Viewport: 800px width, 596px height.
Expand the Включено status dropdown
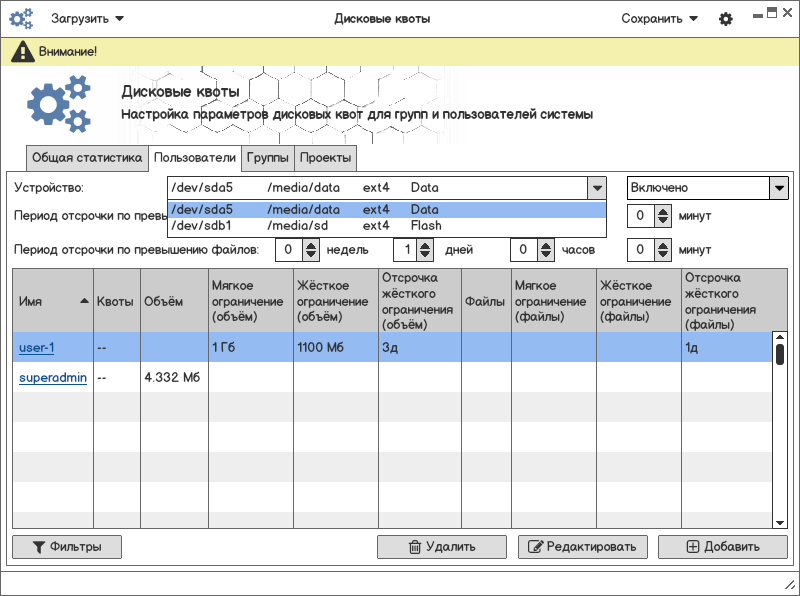click(x=779, y=188)
